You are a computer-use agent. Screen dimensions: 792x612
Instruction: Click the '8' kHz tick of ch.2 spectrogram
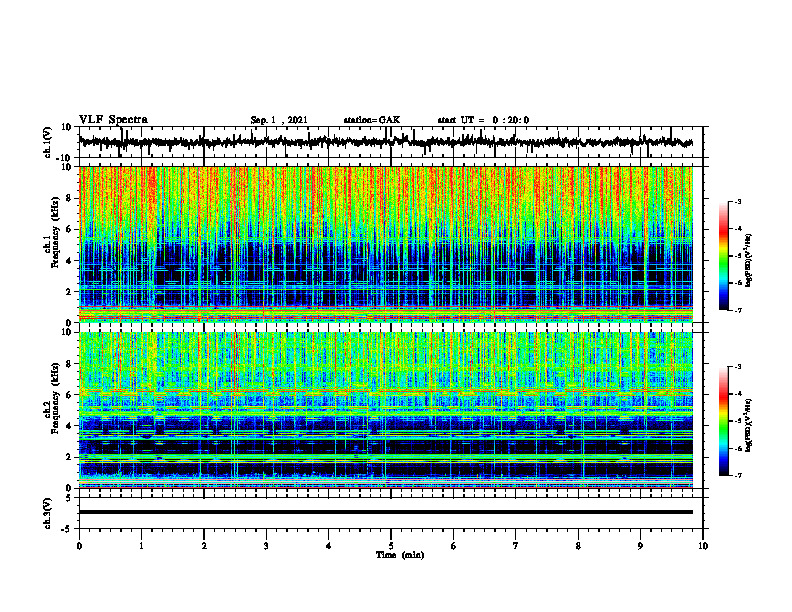coord(70,364)
